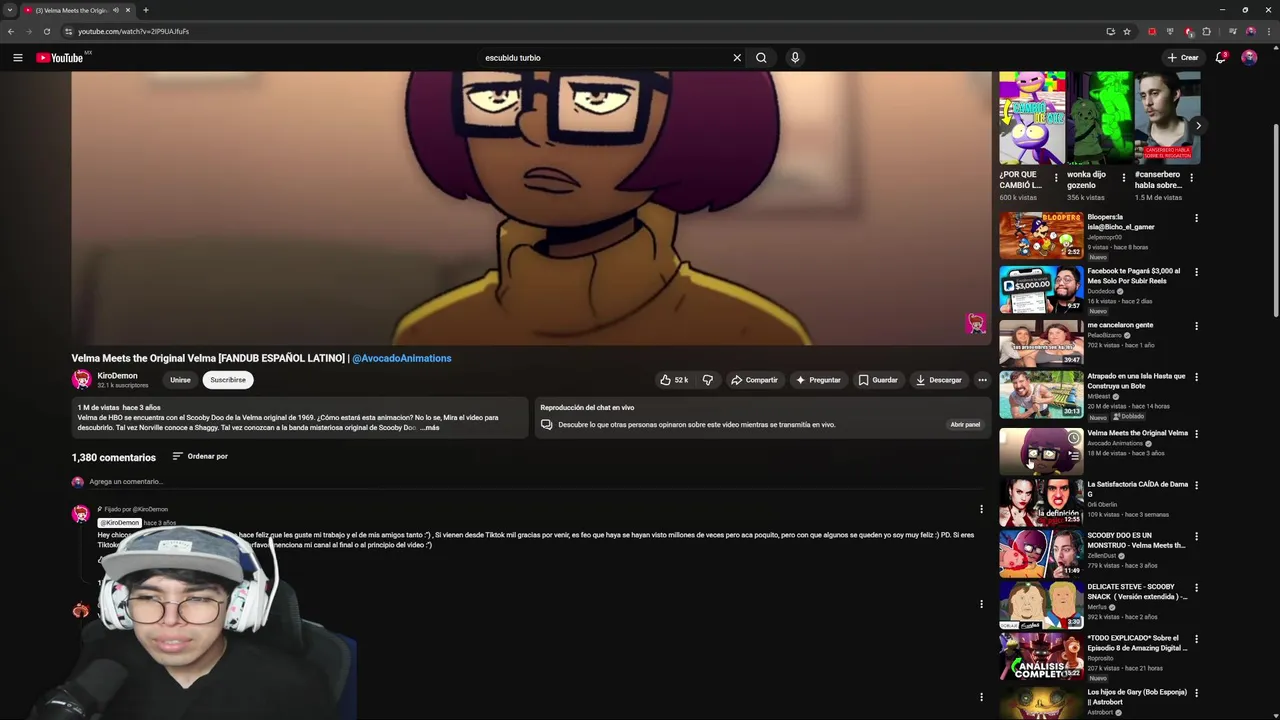Like the video (52 k)
Viewport: 1280px width, 720px height.
(673, 380)
